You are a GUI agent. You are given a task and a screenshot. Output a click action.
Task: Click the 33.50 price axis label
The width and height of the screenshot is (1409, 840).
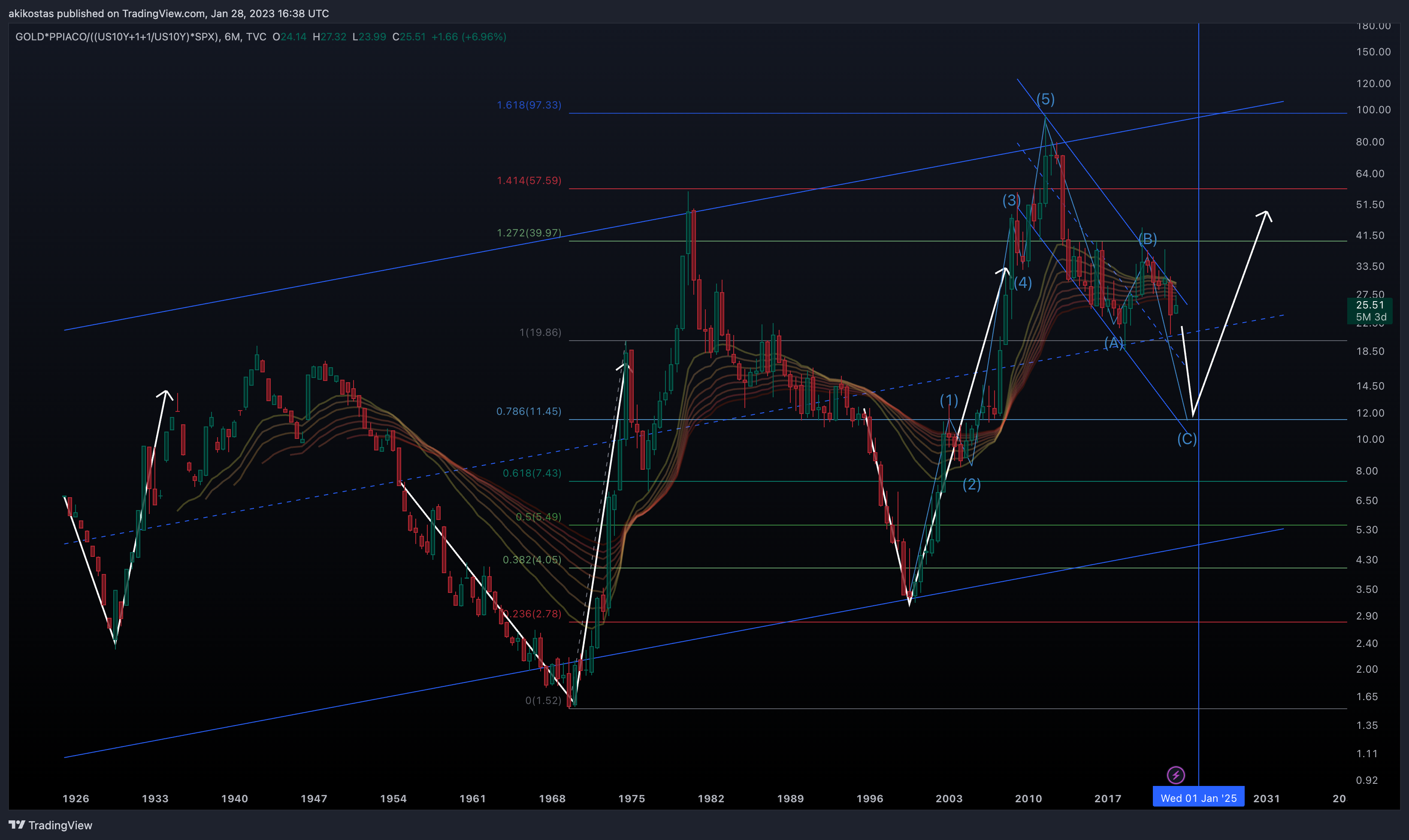coord(1370,266)
